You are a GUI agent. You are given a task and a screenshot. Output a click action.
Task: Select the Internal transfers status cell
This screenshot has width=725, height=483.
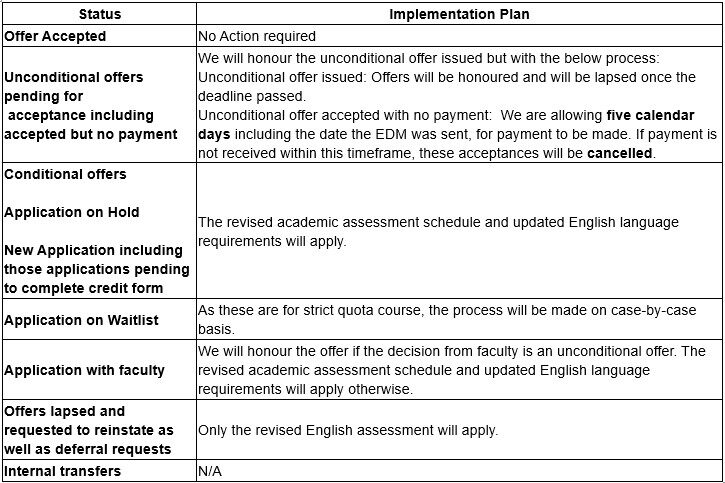(63, 471)
